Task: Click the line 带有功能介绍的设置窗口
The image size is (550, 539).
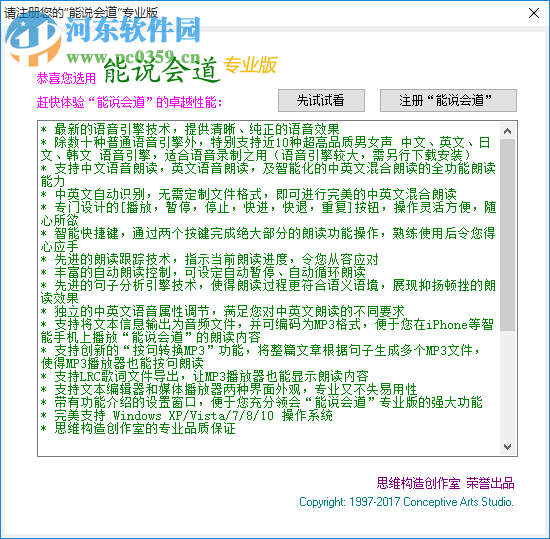Action: tap(261, 403)
